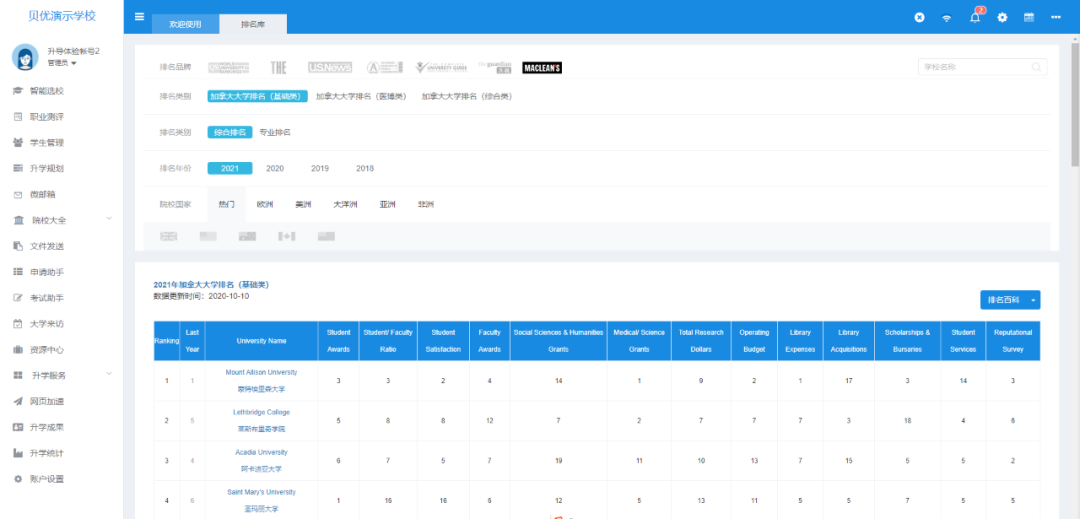Choose 专业排名 ranking type

[x=275, y=132]
